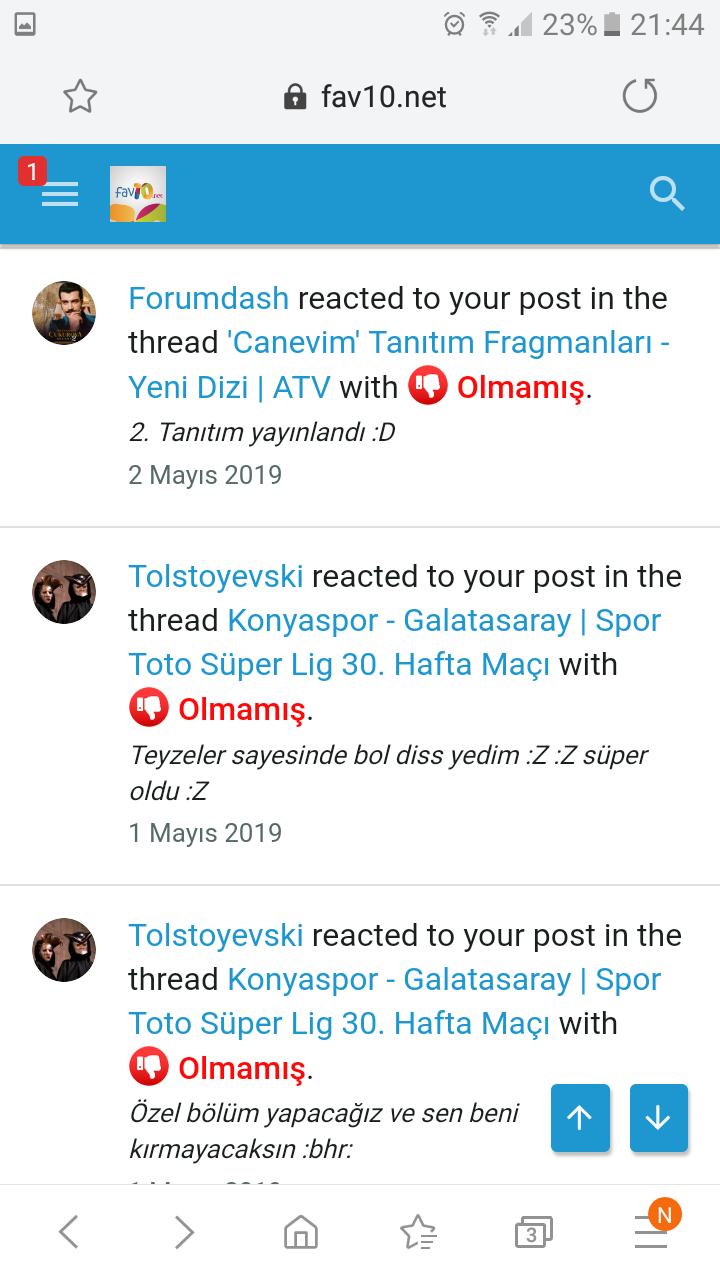
Task: Open Tolstoyevski's profile link in second alert
Action: coord(216,577)
